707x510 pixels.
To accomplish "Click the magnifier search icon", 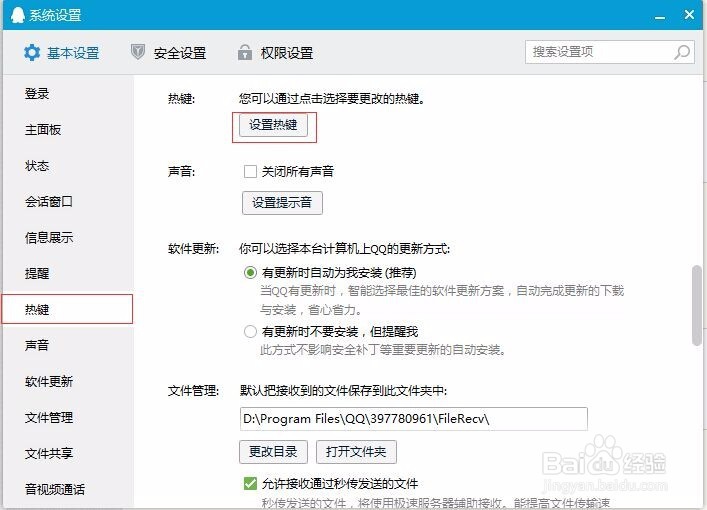I will (682, 52).
